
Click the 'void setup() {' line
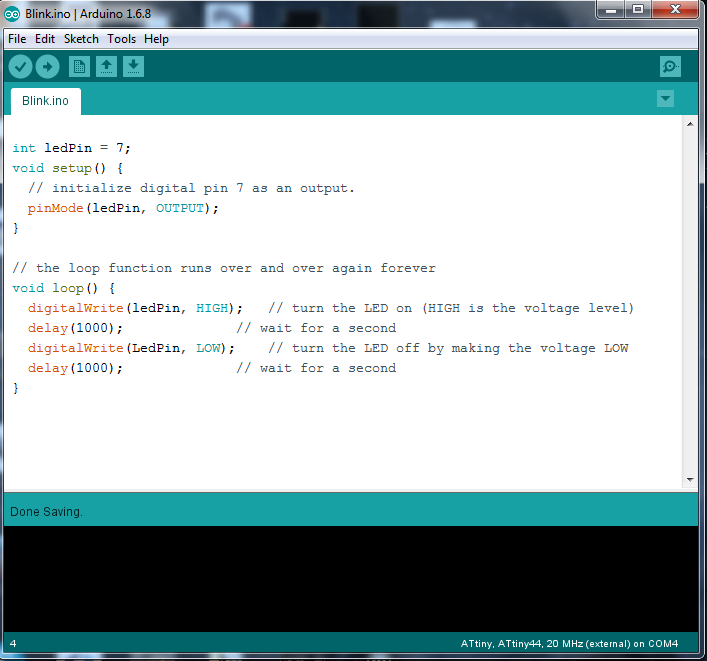click(68, 168)
